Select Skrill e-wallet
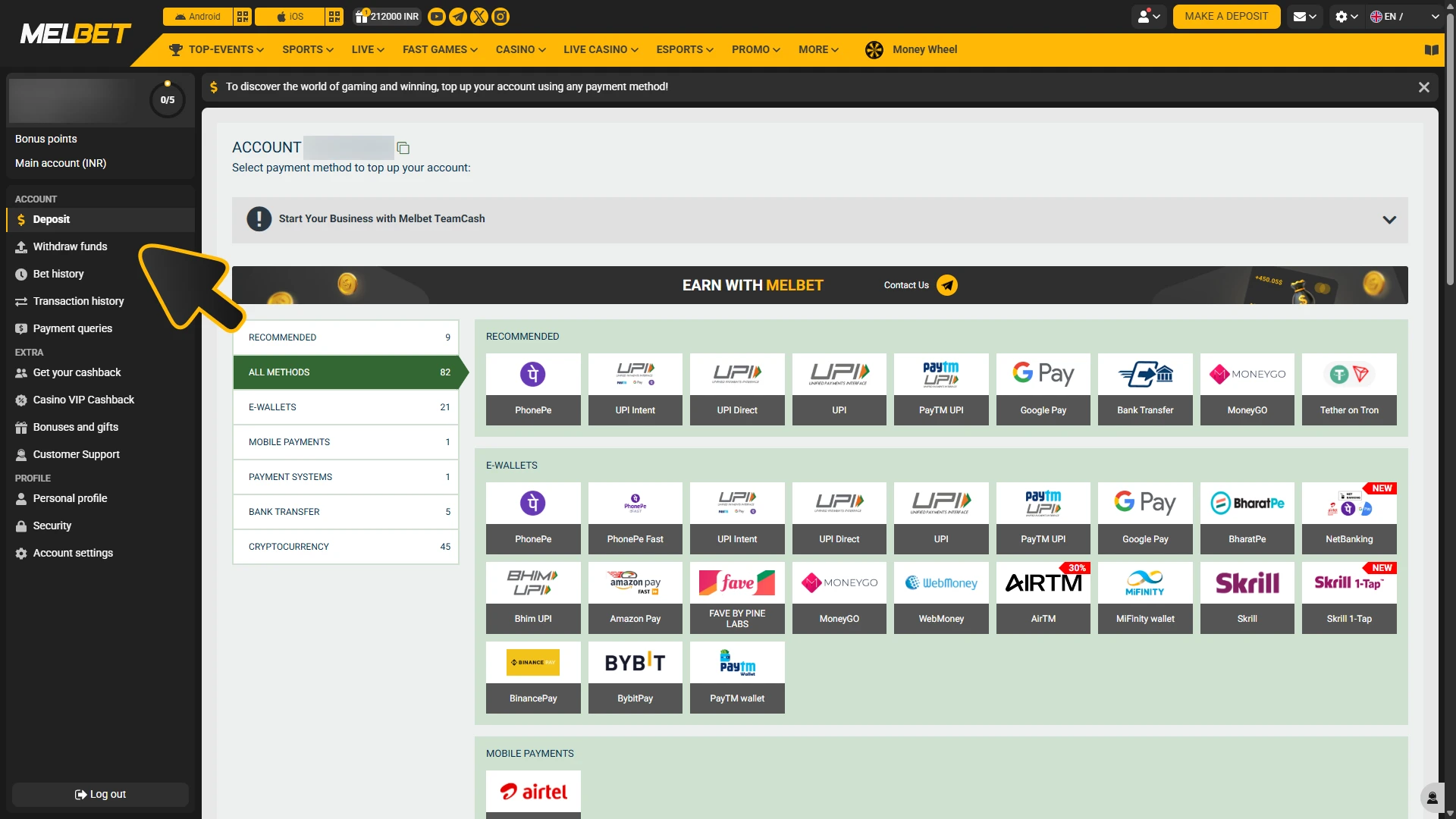The width and height of the screenshot is (1456, 819). coord(1247,598)
